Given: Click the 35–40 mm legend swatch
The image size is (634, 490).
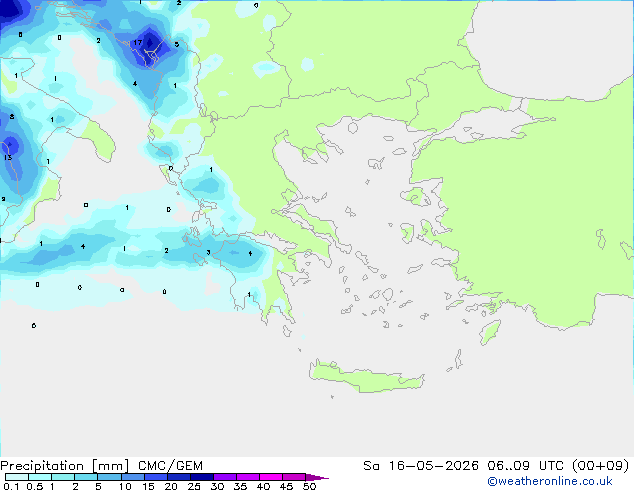Looking at the screenshot, I should pyautogui.click(x=247, y=477).
